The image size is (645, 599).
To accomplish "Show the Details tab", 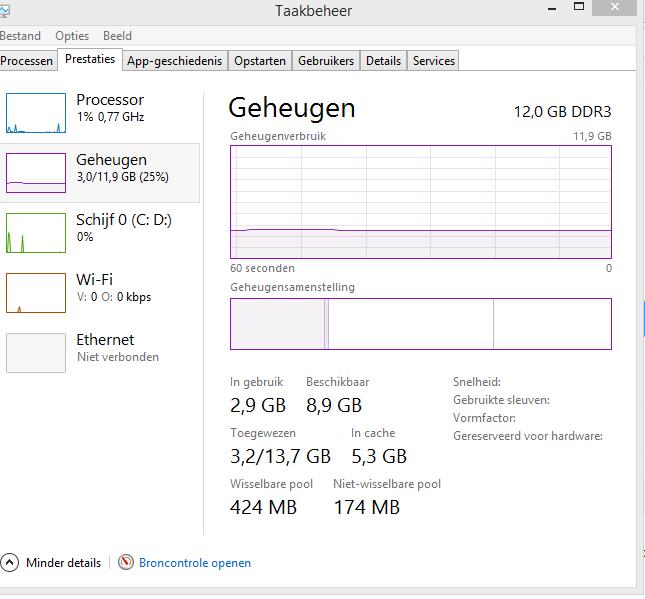I will pyautogui.click(x=383, y=61).
